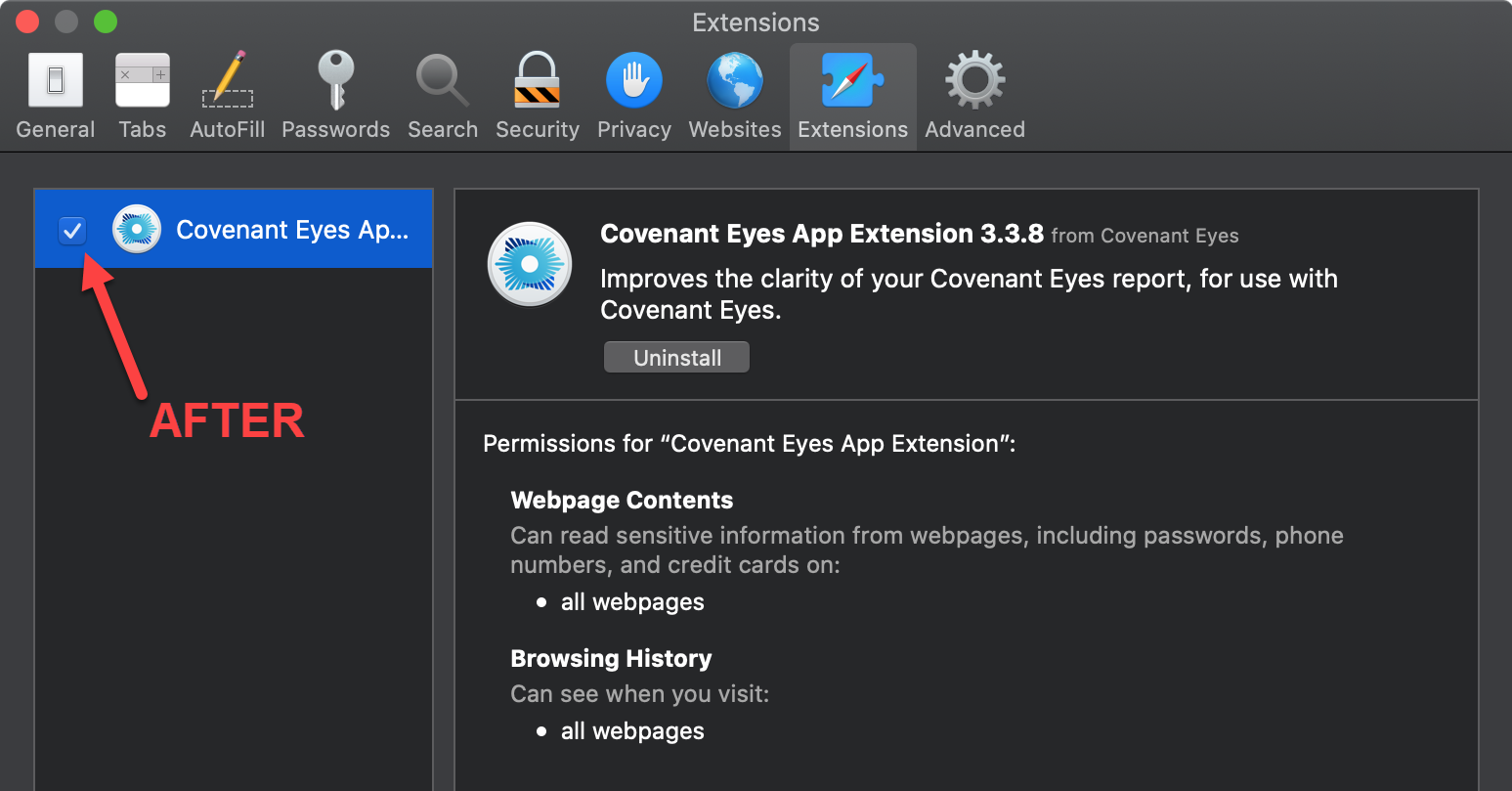Click the Webpage Contents permission heading
This screenshot has height=791, width=1512.
pos(622,501)
